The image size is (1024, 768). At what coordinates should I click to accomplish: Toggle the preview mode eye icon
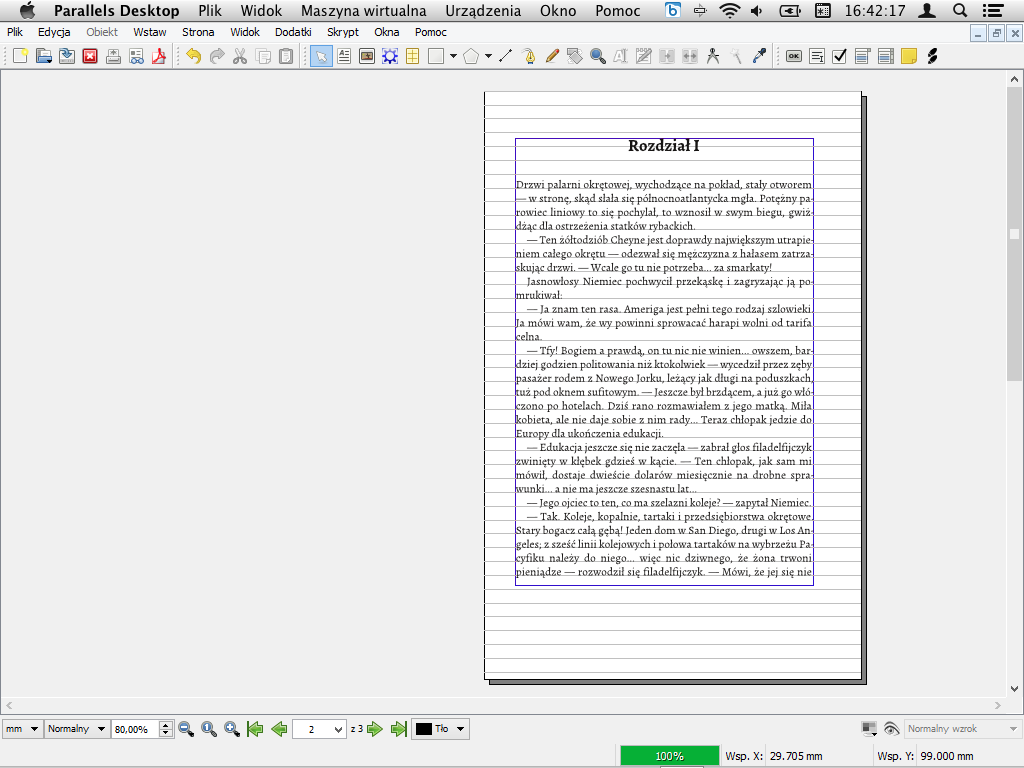[891, 729]
